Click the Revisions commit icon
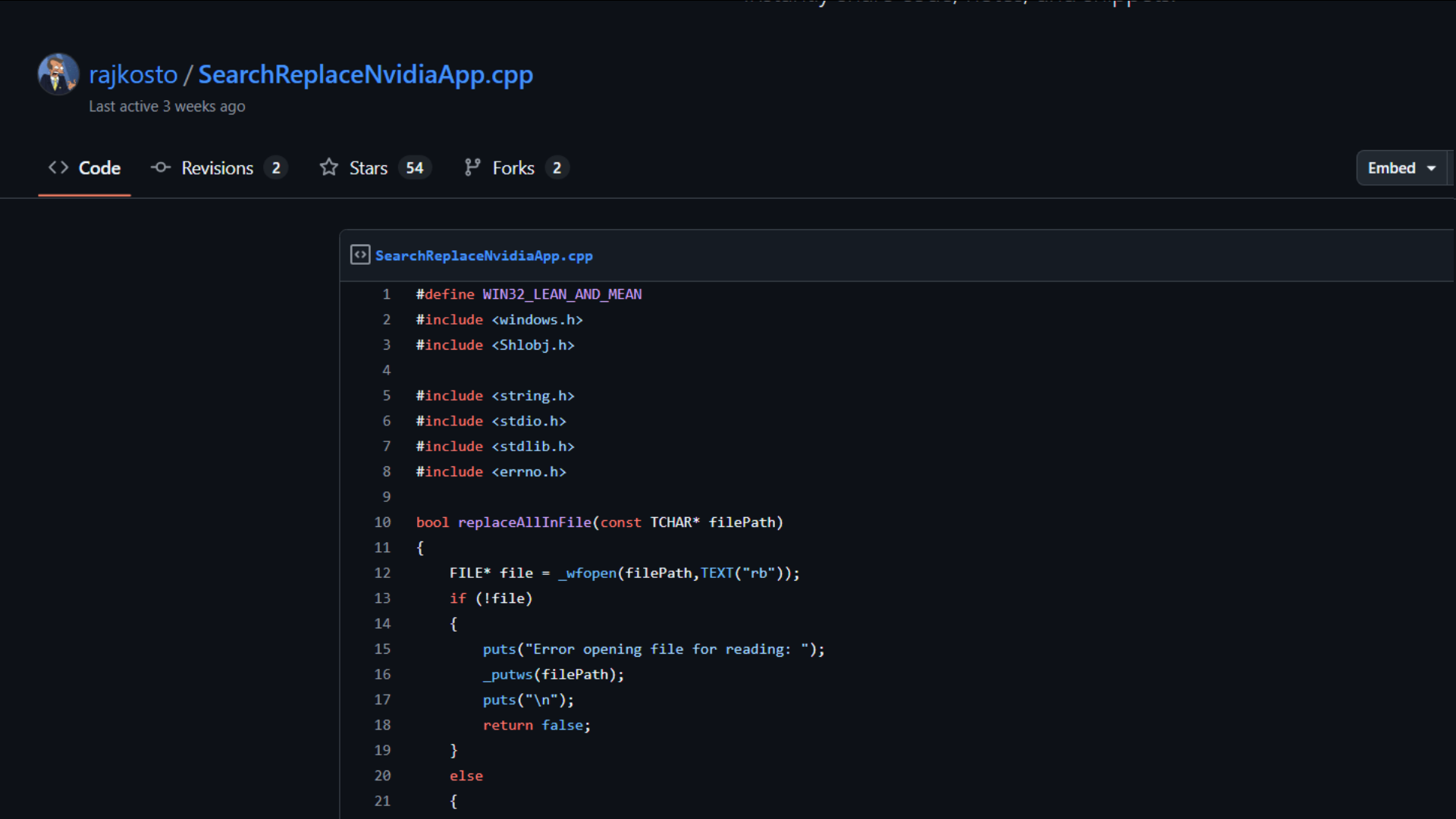The width and height of the screenshot is (1456, 819). point(161,168)
